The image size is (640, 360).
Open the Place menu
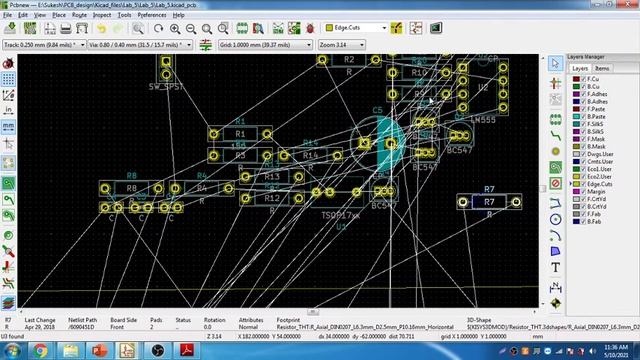point(59,15)
